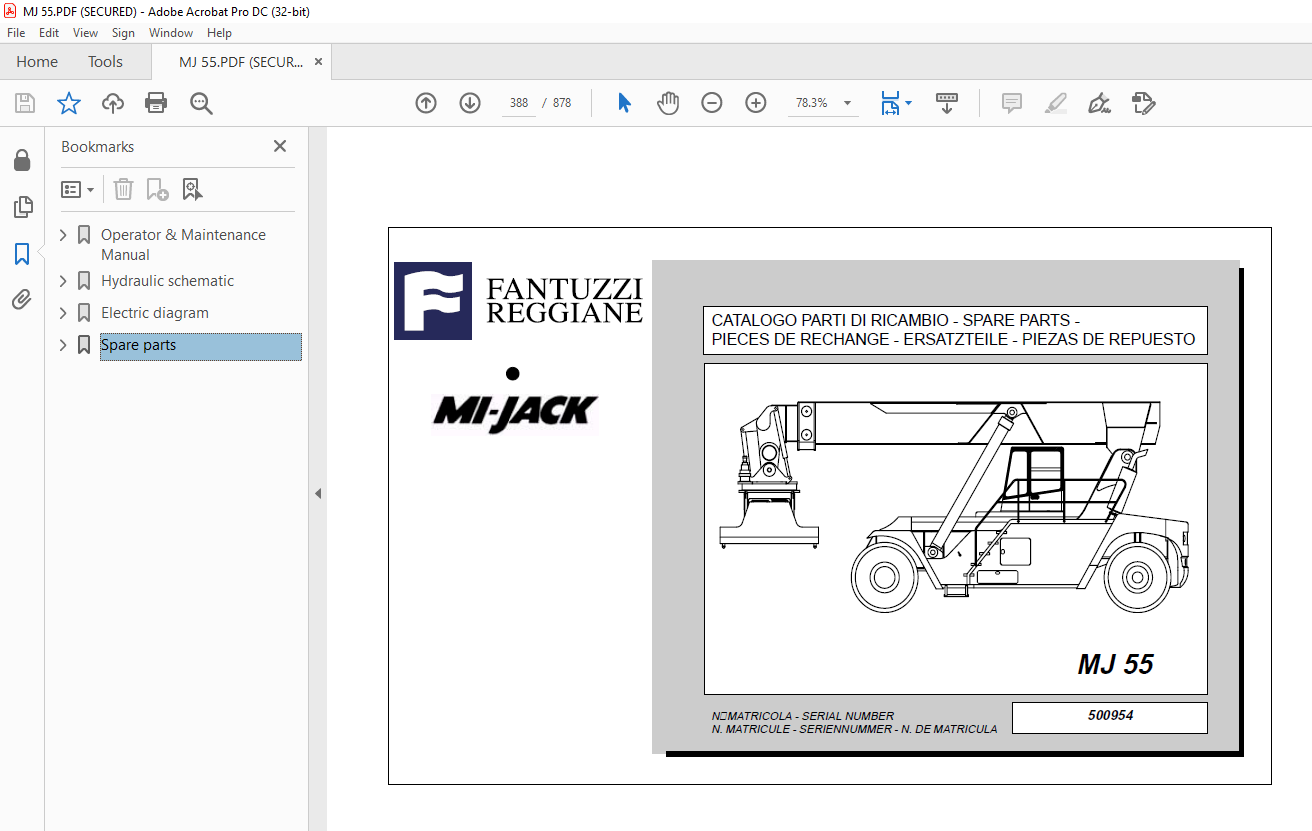1312x831 pixels.
Task: Select the Electric diagram bookmark
Action: coord(155,313)
